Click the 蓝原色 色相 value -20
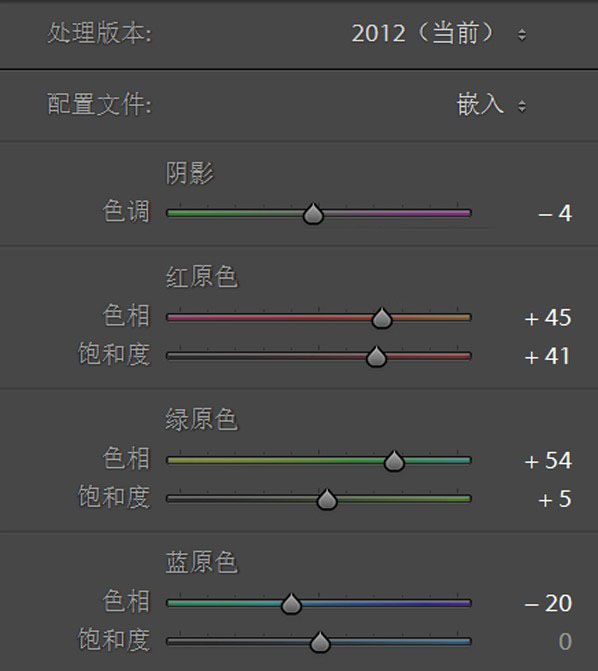 tap(548, 603)
